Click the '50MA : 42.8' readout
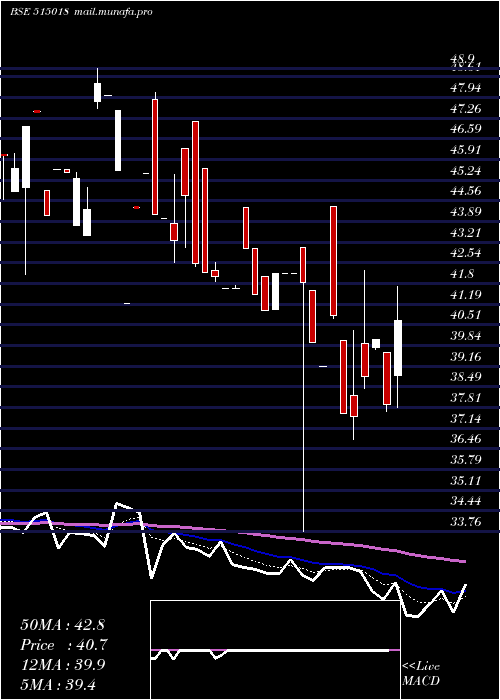The height and width of the screenshot is (700, 500). point(62,625)
